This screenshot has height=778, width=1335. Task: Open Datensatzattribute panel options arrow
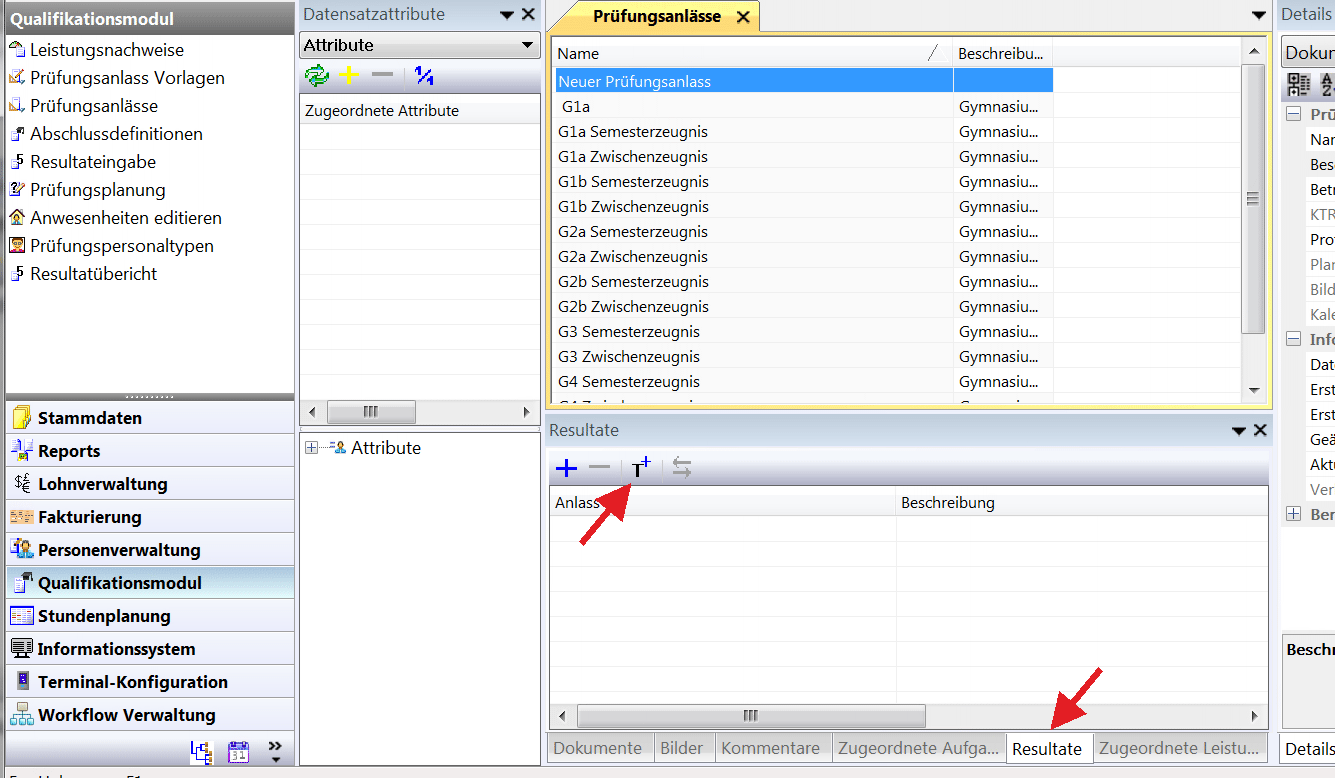507,15
